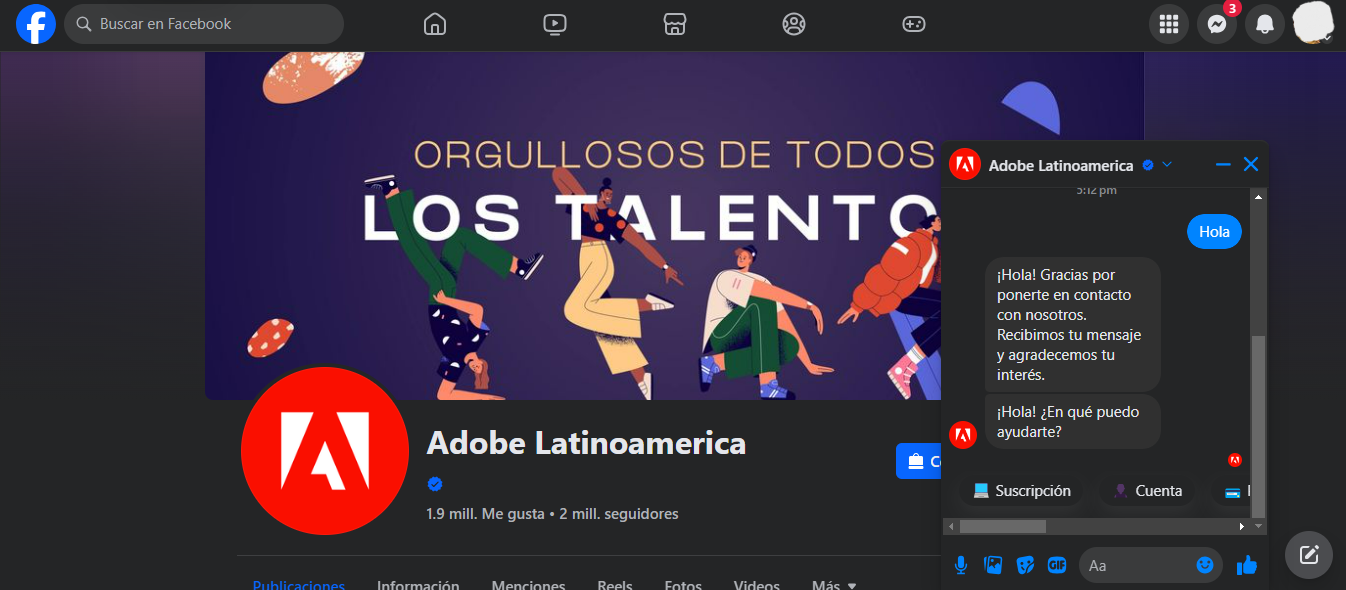Click the voice clip microphone icon
Image resolution: width=1346 pixels, height=590 pixels.
961,565
